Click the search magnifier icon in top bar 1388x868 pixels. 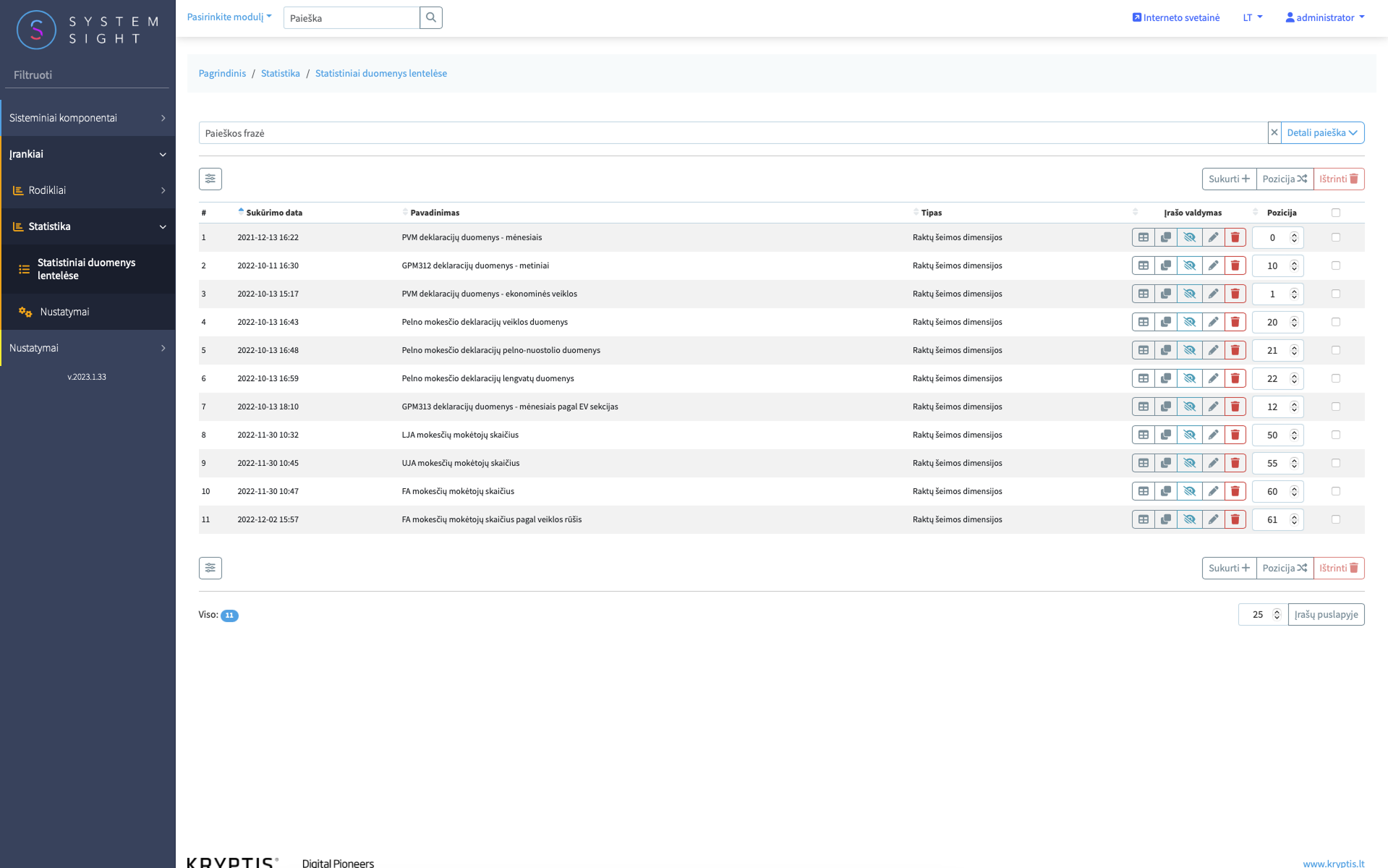tap(431, 17)
